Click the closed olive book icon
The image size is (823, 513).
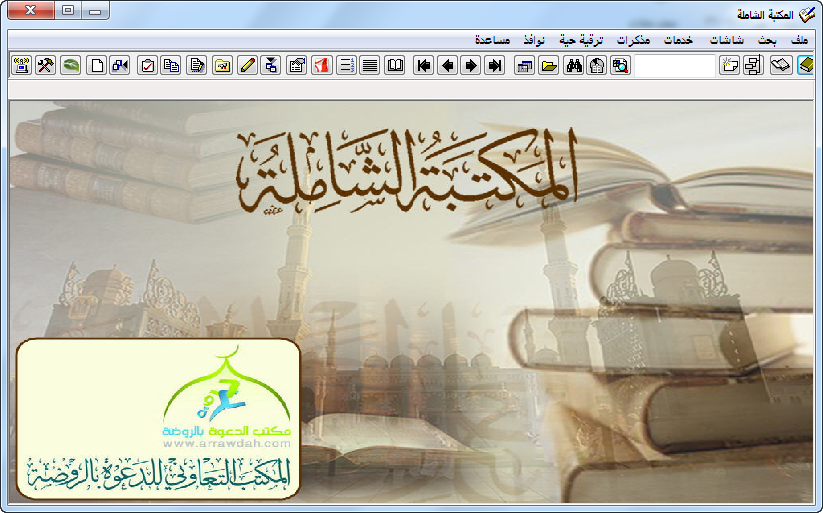[x=805, y=66]
